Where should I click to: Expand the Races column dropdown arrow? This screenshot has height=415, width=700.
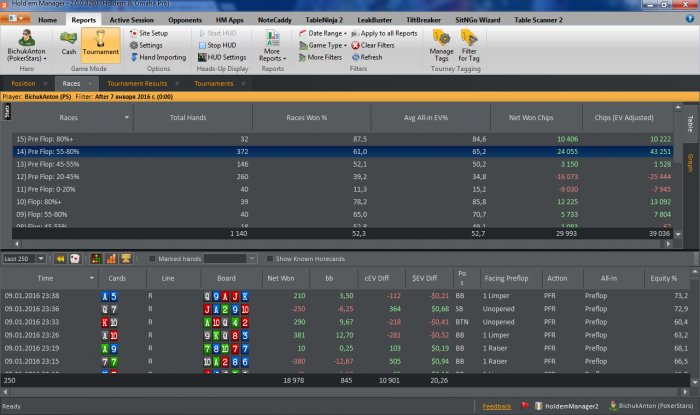pyautogui.click(x=127, y=117)
